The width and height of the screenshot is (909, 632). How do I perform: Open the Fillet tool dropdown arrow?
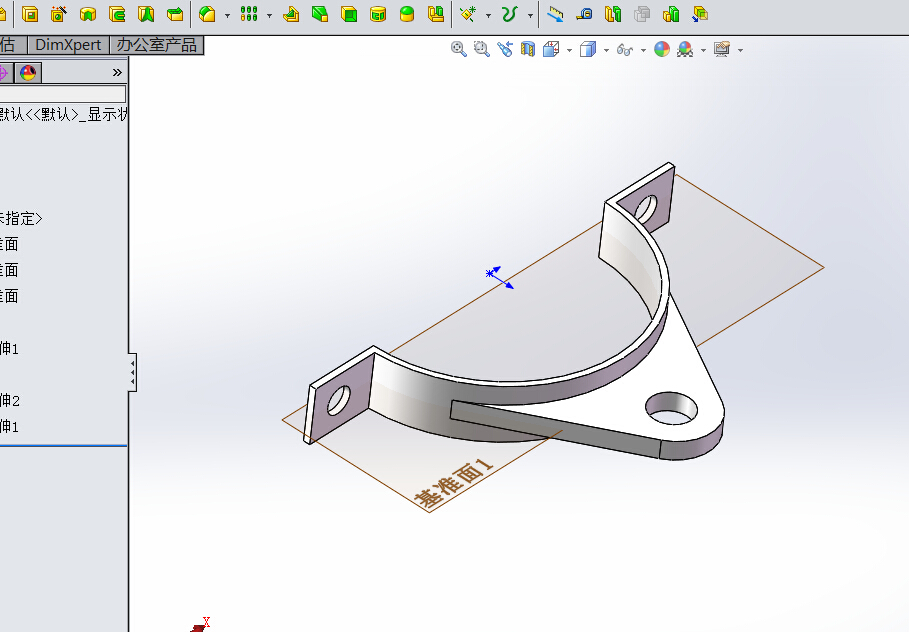[227, 16]
